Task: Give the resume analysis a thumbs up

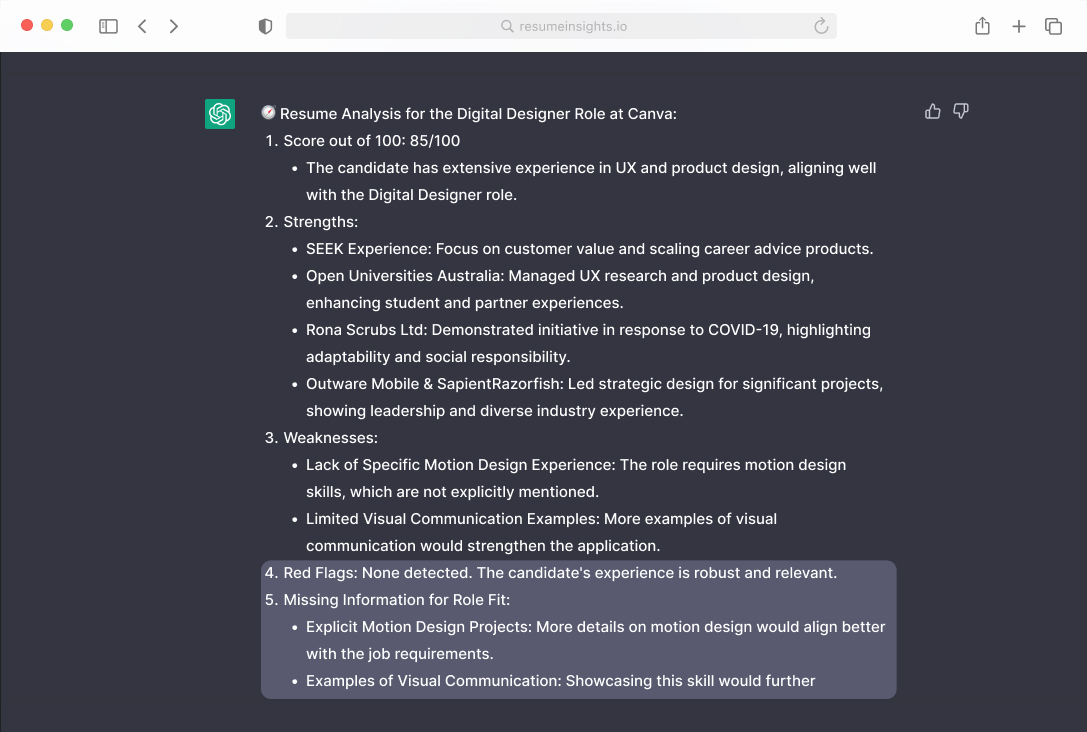Action: click(933, 111)
